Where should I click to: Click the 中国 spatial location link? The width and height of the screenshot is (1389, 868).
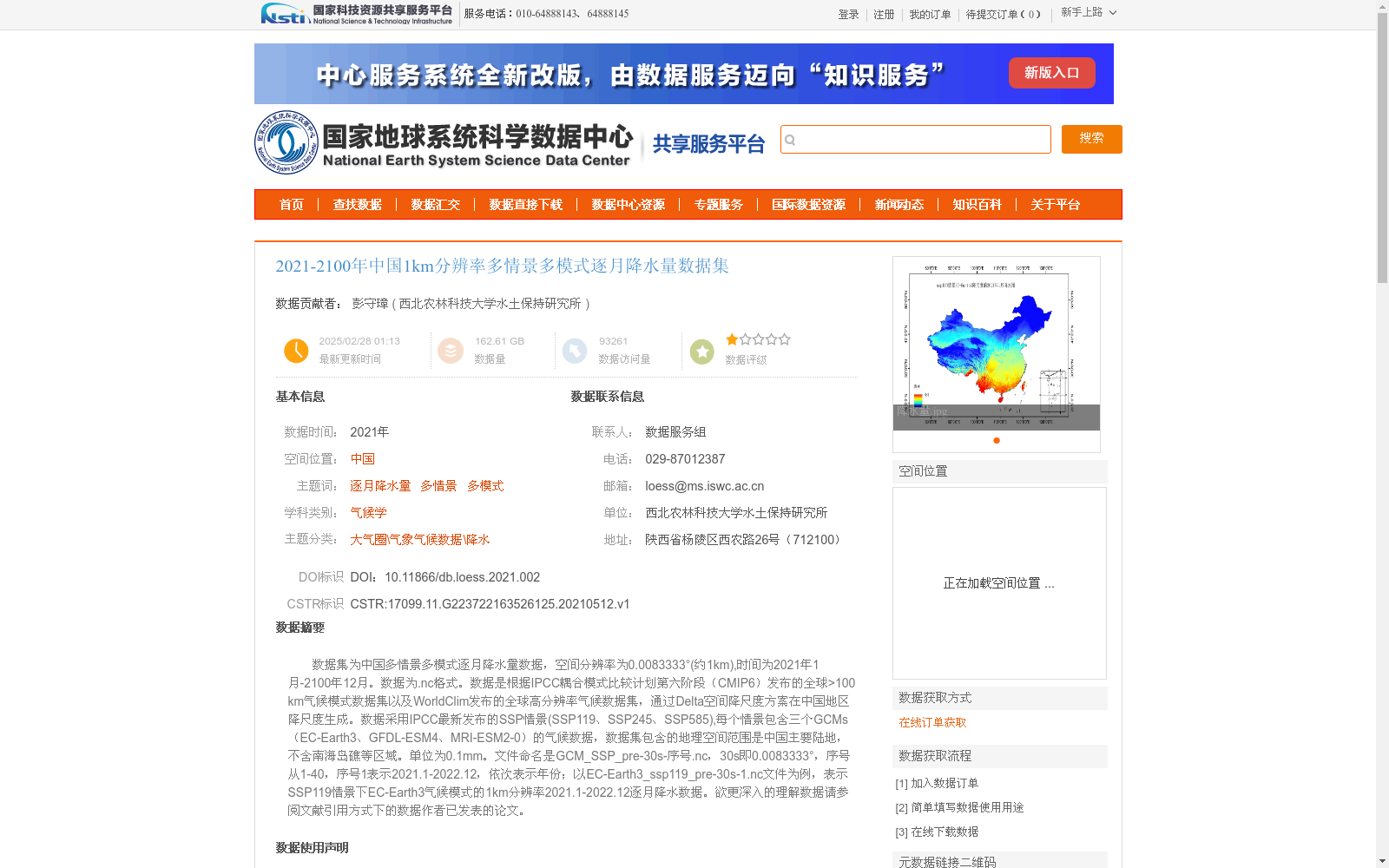(363, 459)
